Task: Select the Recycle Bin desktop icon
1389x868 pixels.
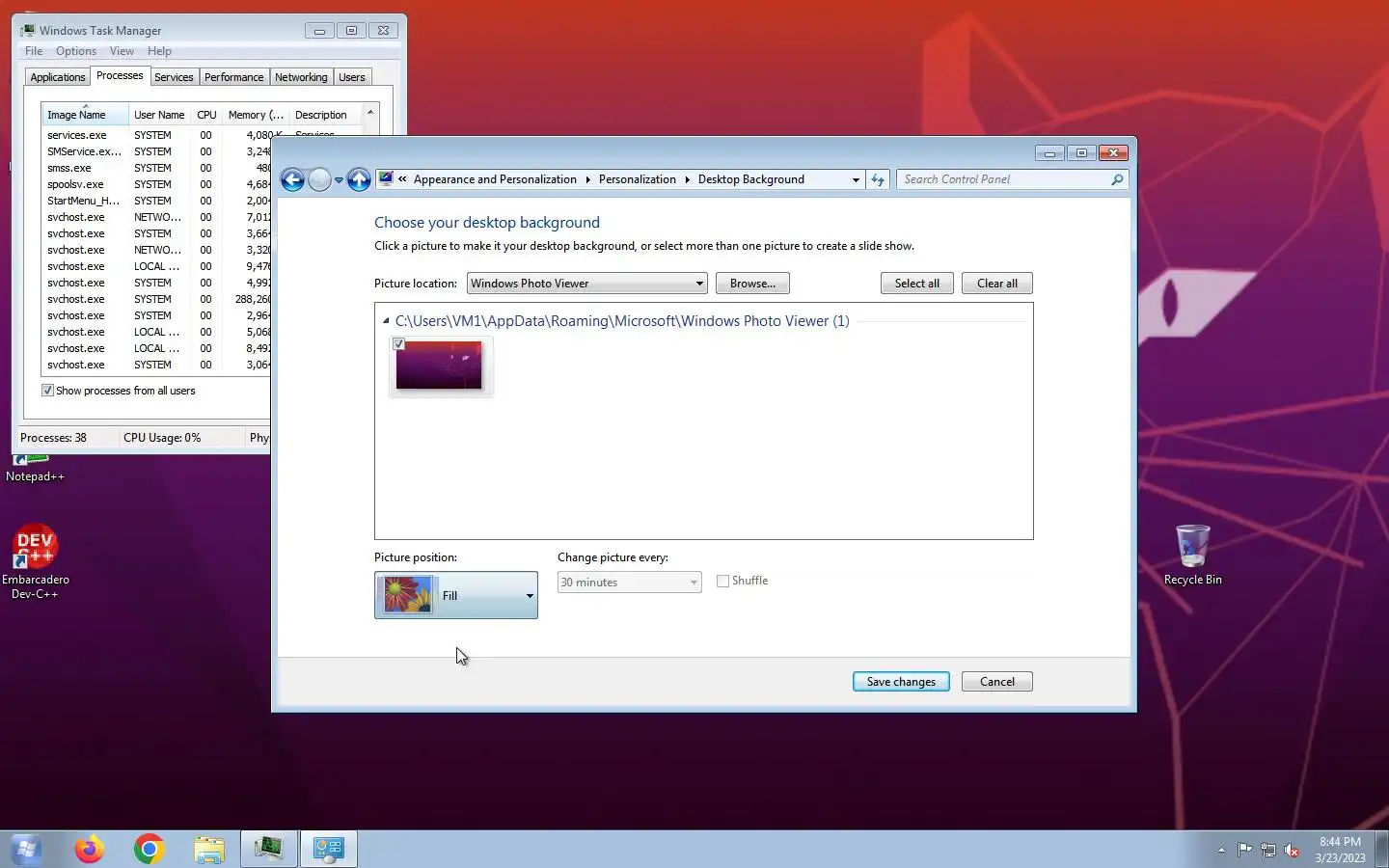Action: [x=1193, y=555]
